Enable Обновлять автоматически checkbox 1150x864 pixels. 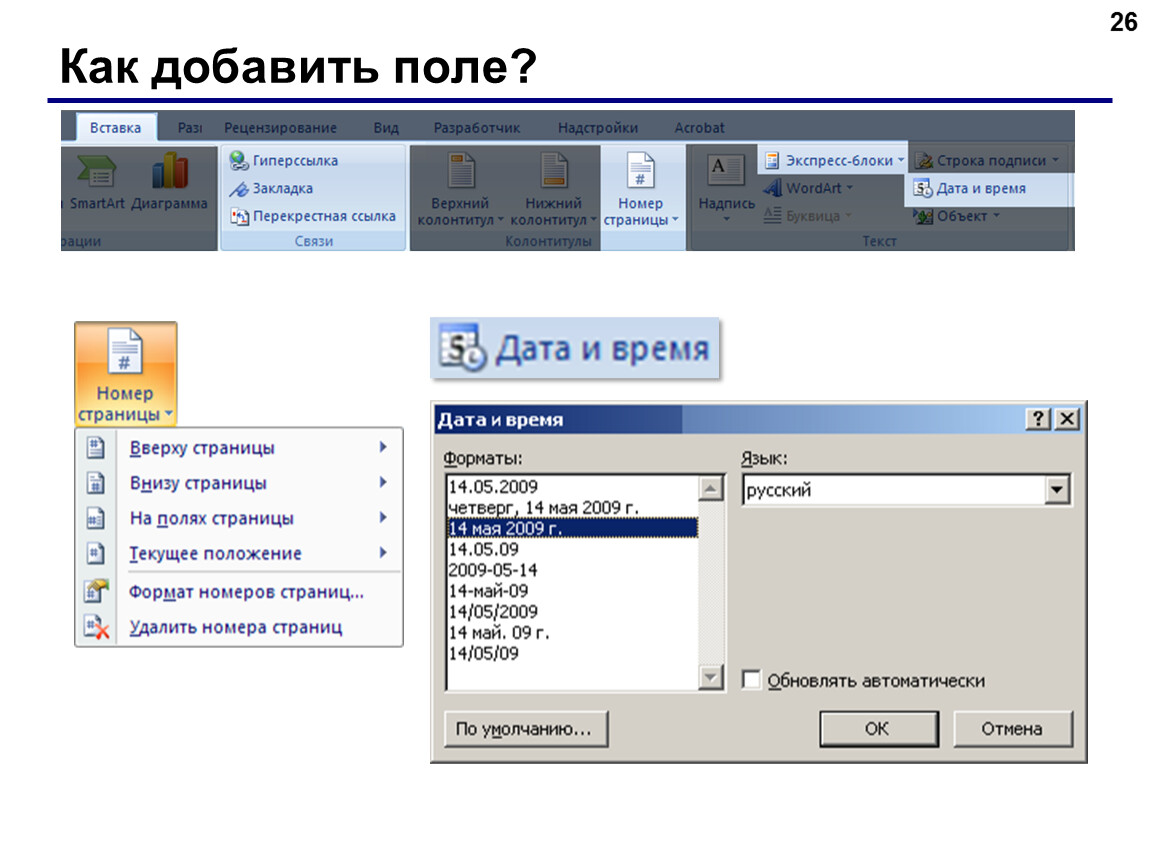coord(751,680)
